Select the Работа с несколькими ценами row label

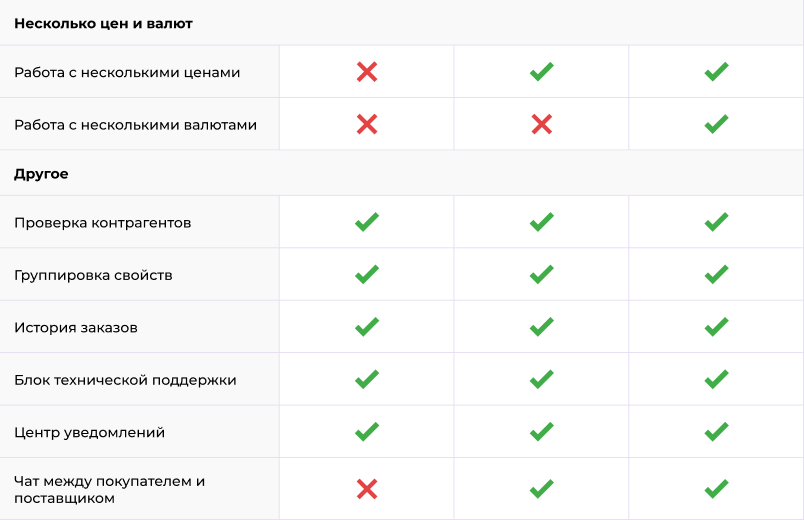pyautogui.click(x=127, y=72)
